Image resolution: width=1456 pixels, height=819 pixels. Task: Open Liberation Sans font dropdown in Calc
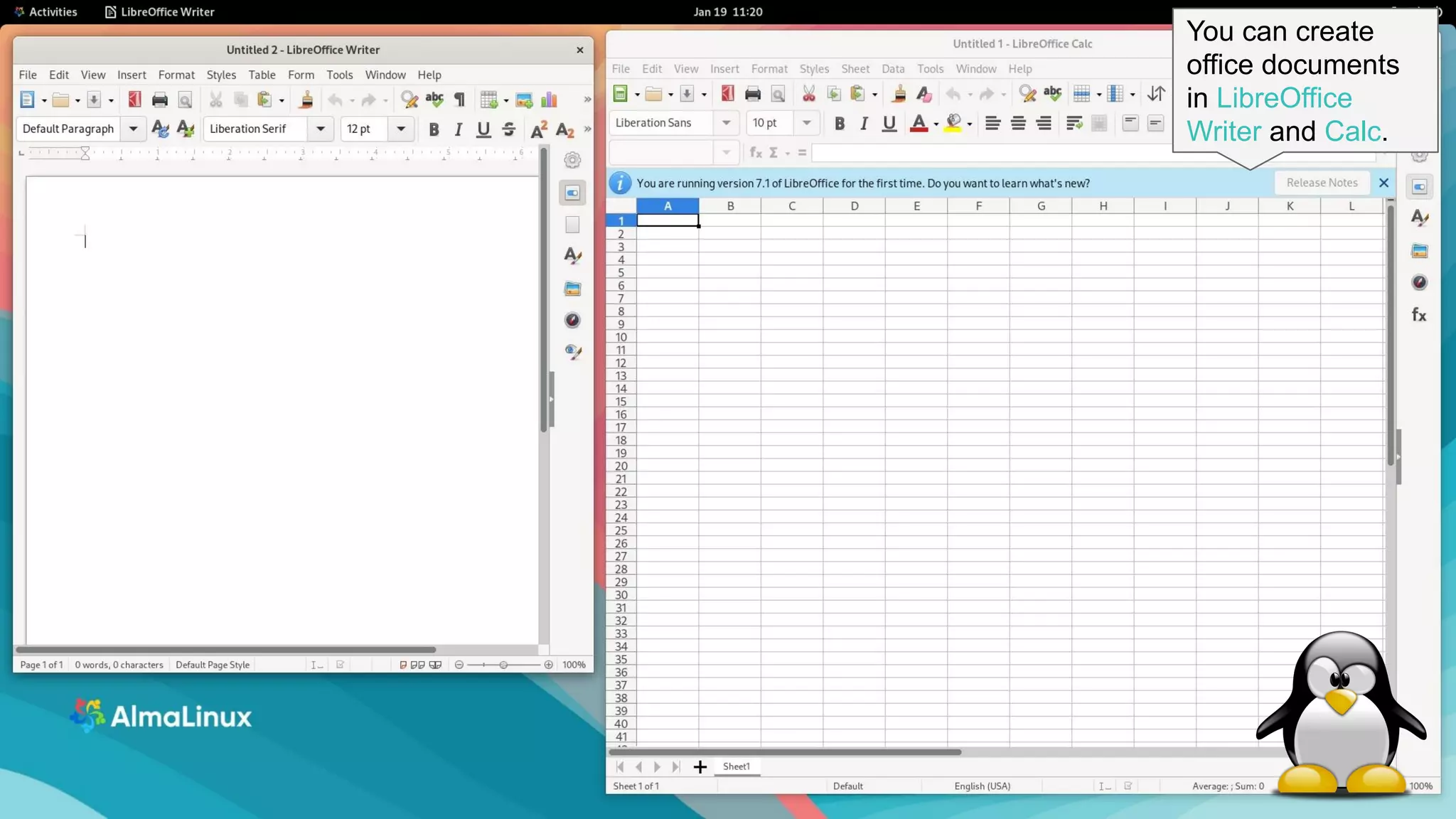726,123
